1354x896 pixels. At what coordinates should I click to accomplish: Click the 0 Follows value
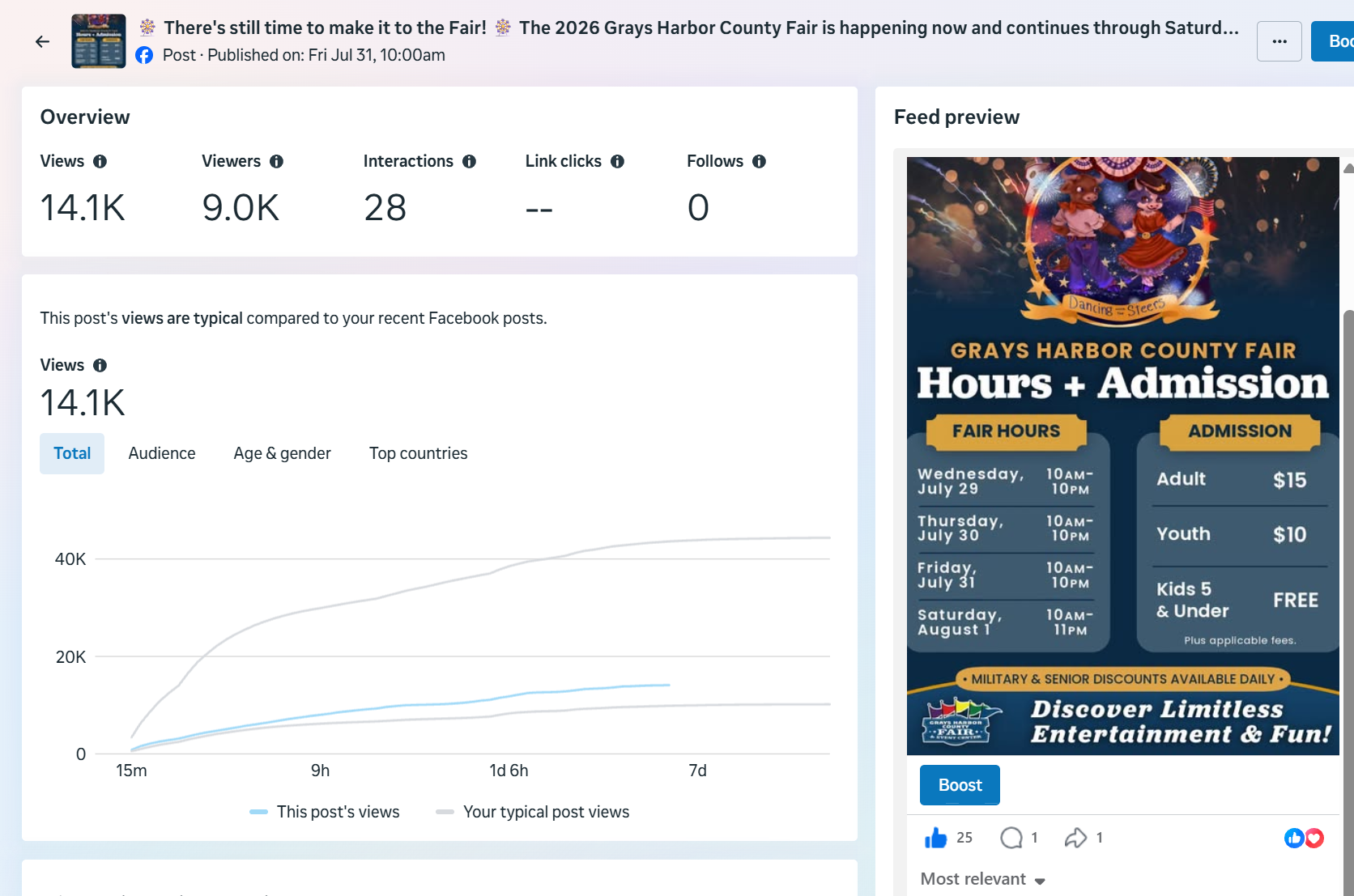coord(698,208)
